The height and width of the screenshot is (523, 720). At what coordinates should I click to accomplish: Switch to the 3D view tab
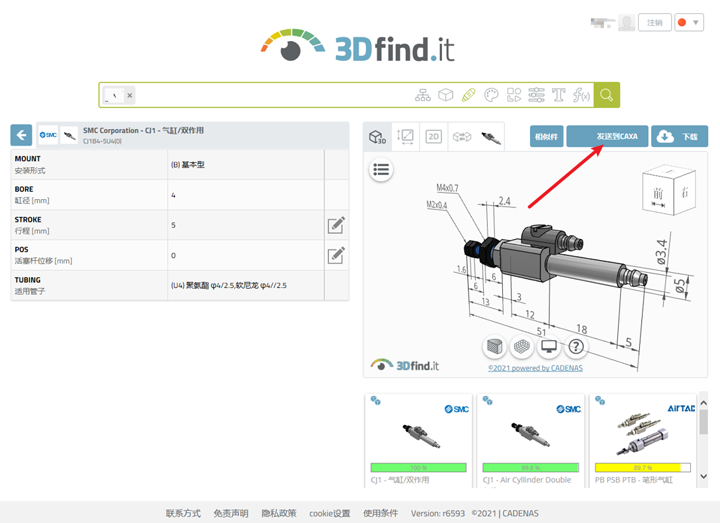point(377,136)
